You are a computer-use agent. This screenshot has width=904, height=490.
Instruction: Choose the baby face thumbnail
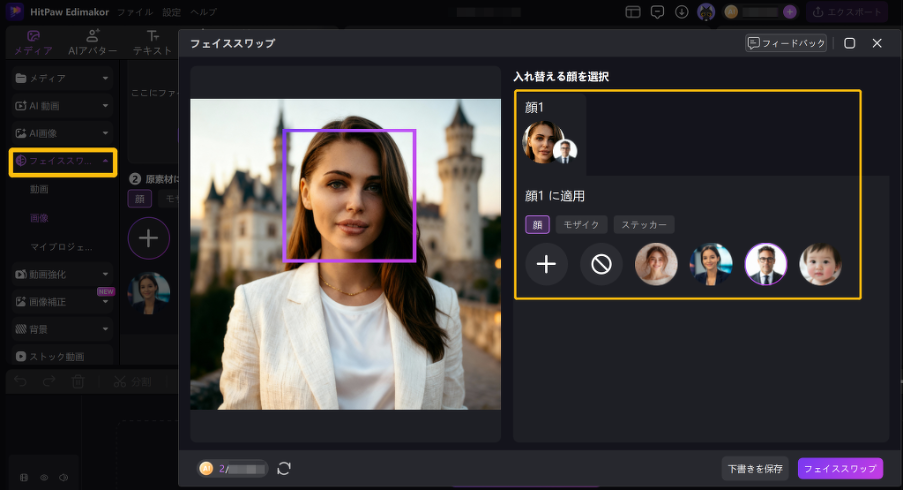coord(820,265)
